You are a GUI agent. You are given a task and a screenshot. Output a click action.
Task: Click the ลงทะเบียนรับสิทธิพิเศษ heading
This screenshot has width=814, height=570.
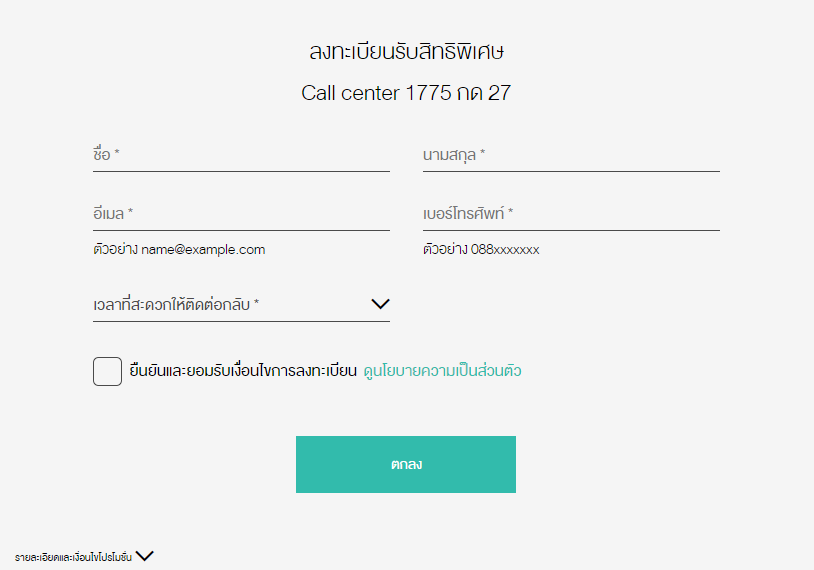(x=406, y=51)
